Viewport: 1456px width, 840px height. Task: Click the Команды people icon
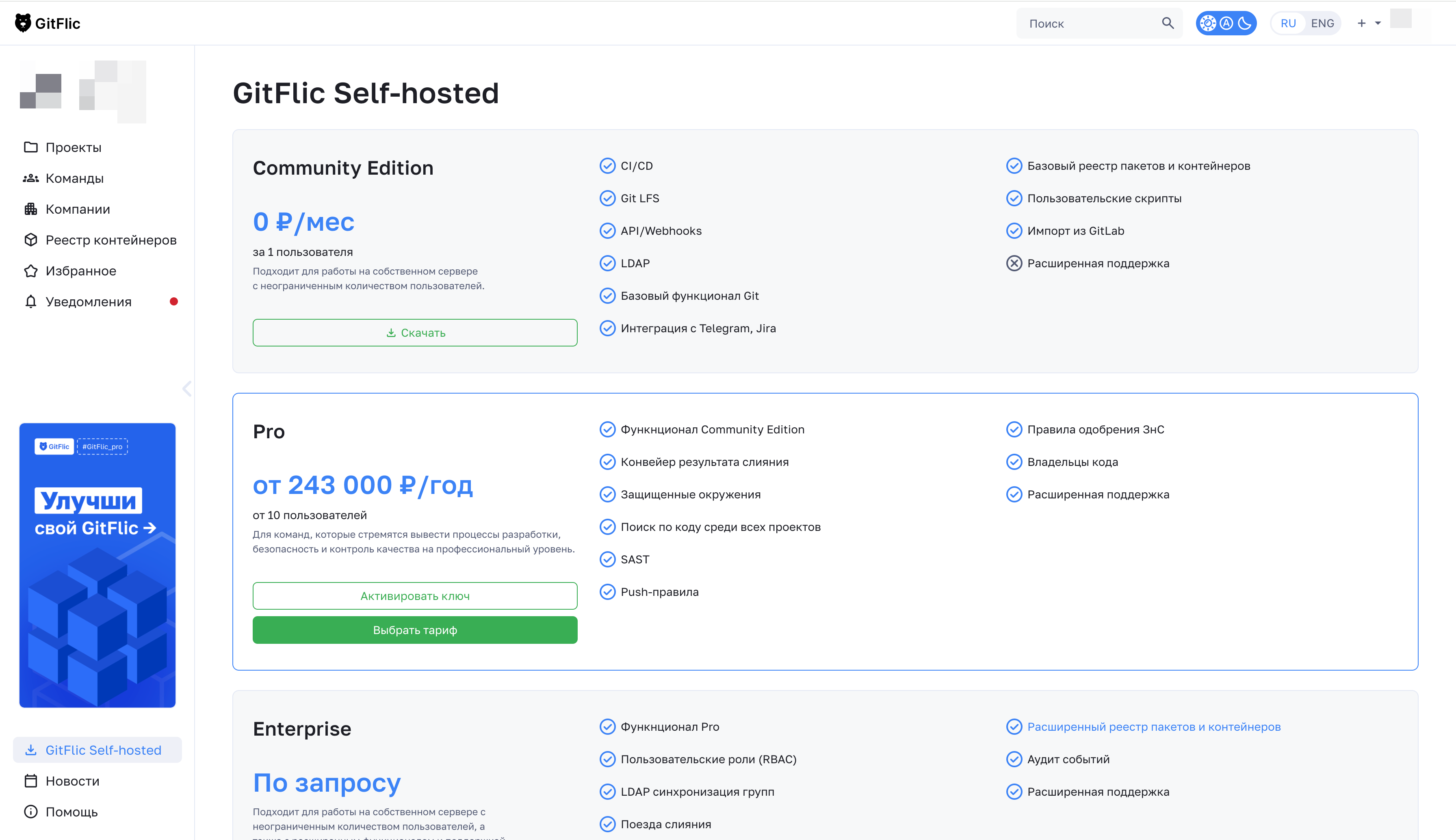30,178
